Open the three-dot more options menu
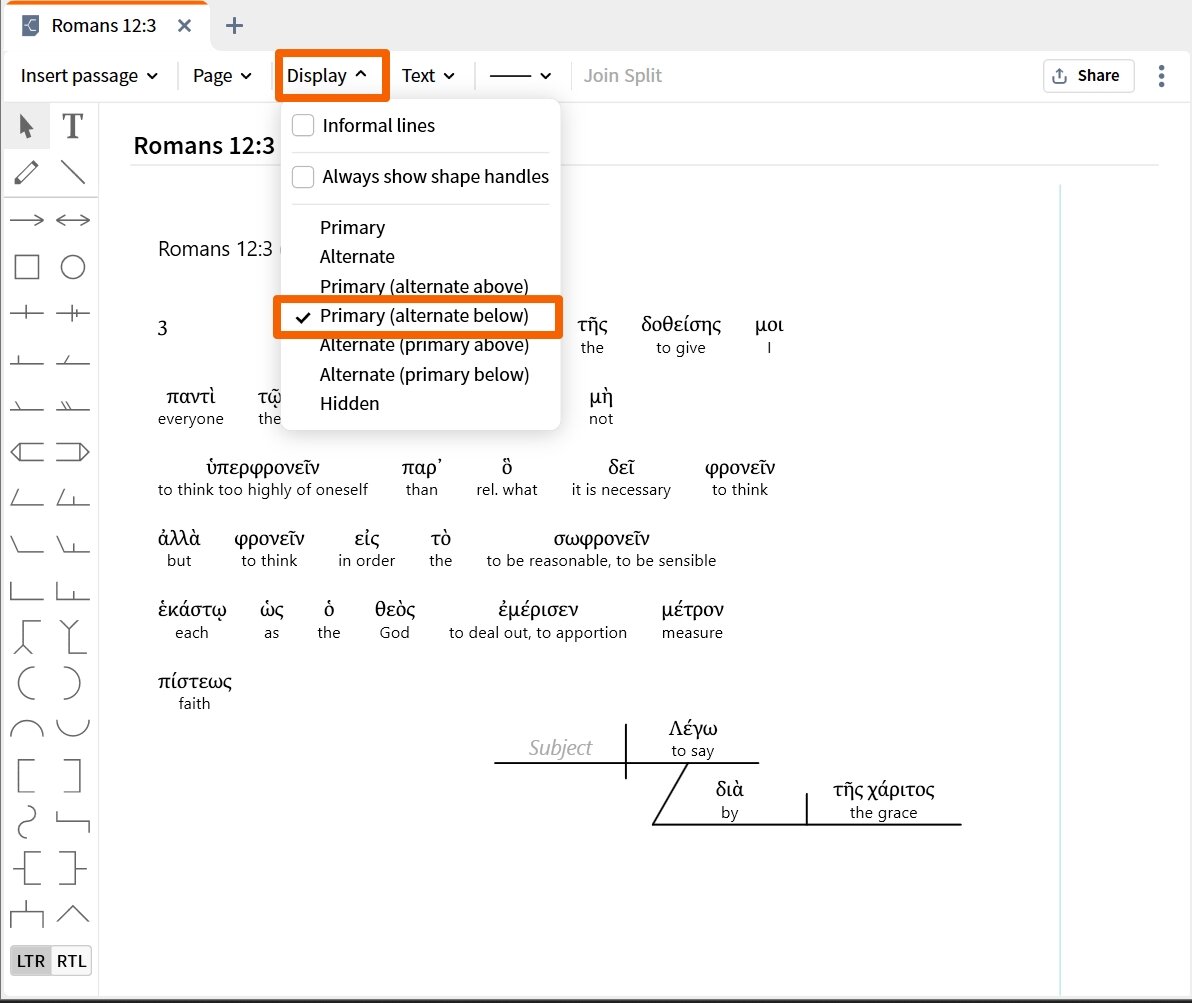This screenshot has width=1192, height=1003. coord(1161,76)
